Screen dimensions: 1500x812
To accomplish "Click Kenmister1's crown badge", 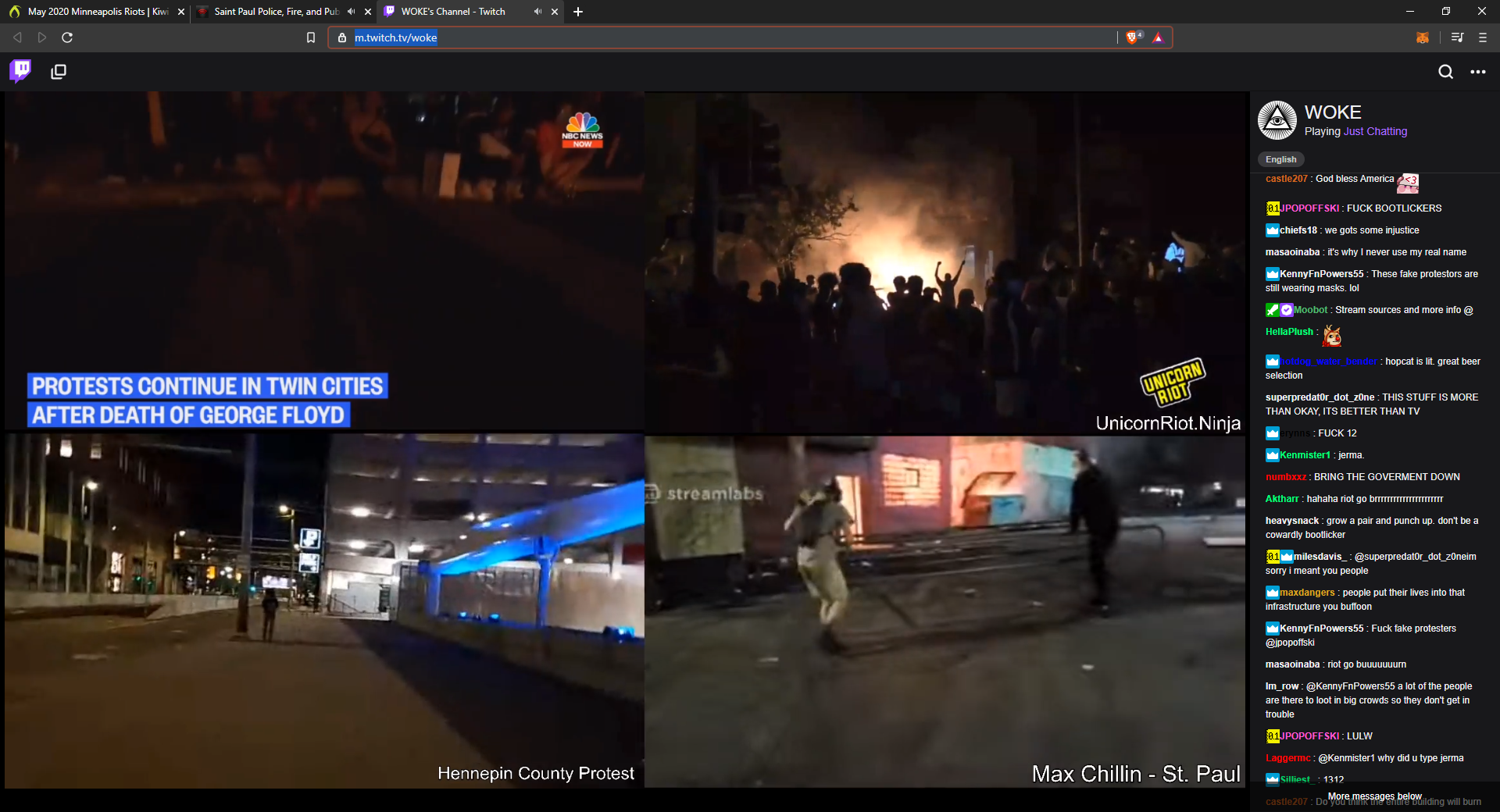I will pos(1273,455).
